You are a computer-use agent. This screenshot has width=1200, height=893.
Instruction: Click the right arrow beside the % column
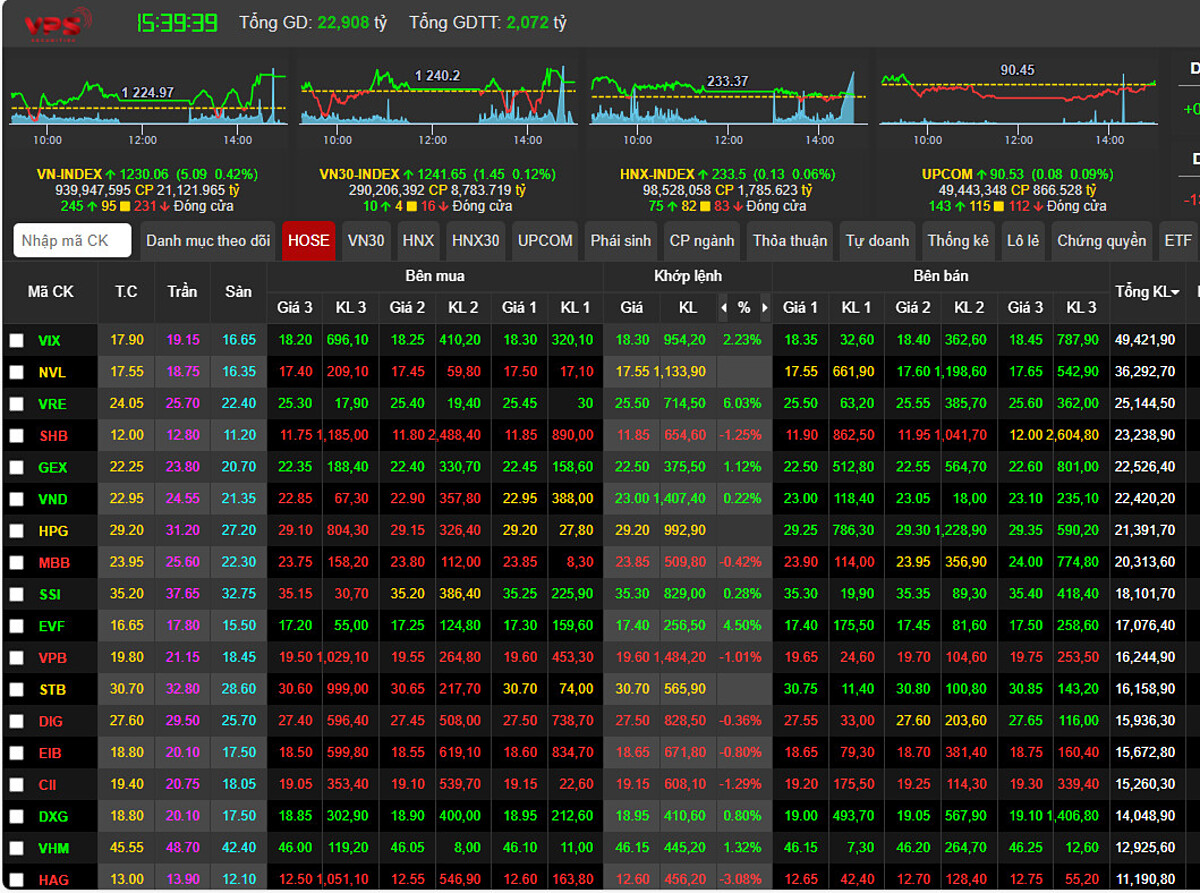point(765,308)
